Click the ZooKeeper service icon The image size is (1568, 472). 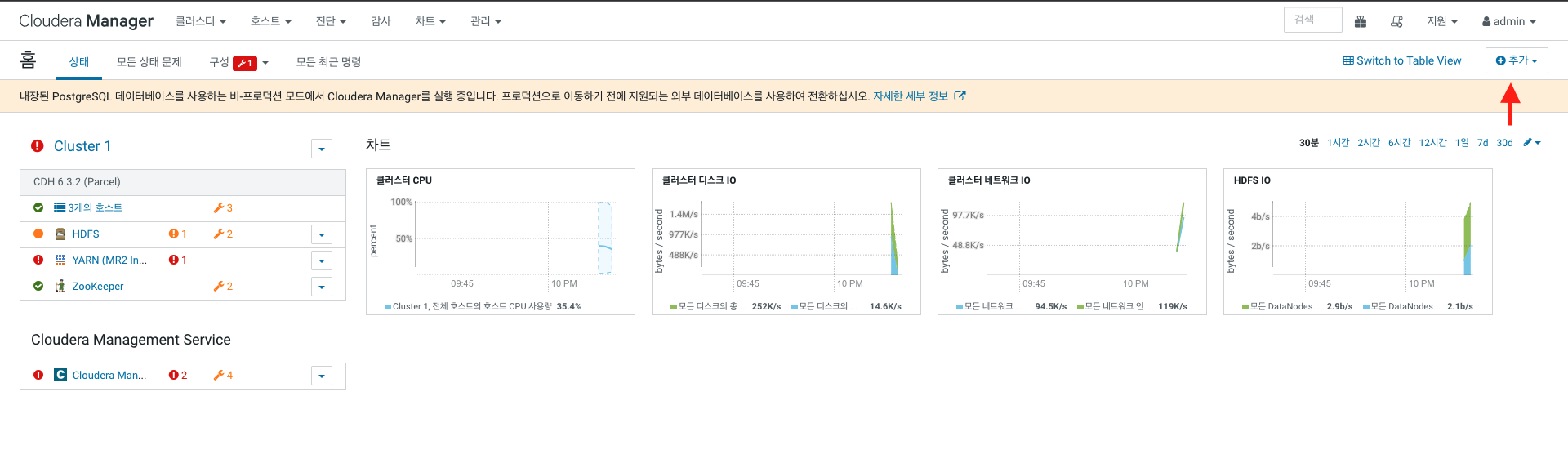point(60,287)
